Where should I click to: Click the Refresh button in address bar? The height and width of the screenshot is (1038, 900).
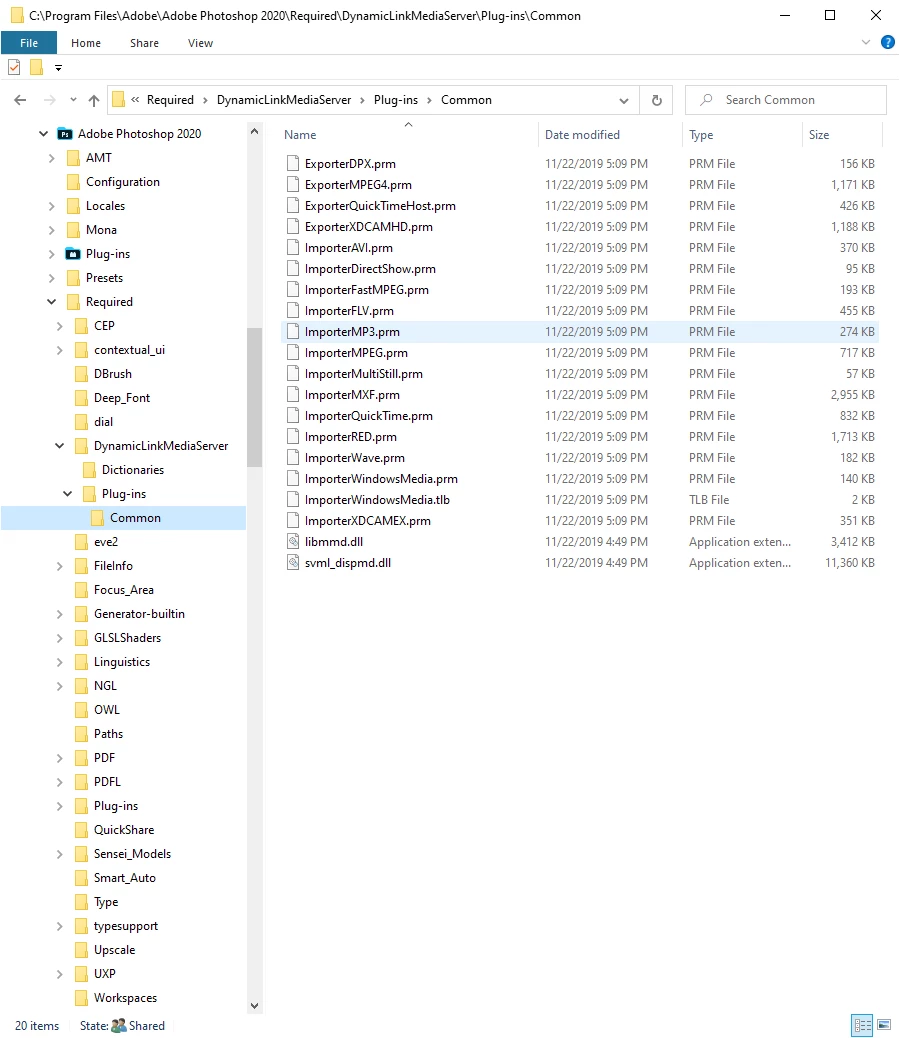(656, 100)
